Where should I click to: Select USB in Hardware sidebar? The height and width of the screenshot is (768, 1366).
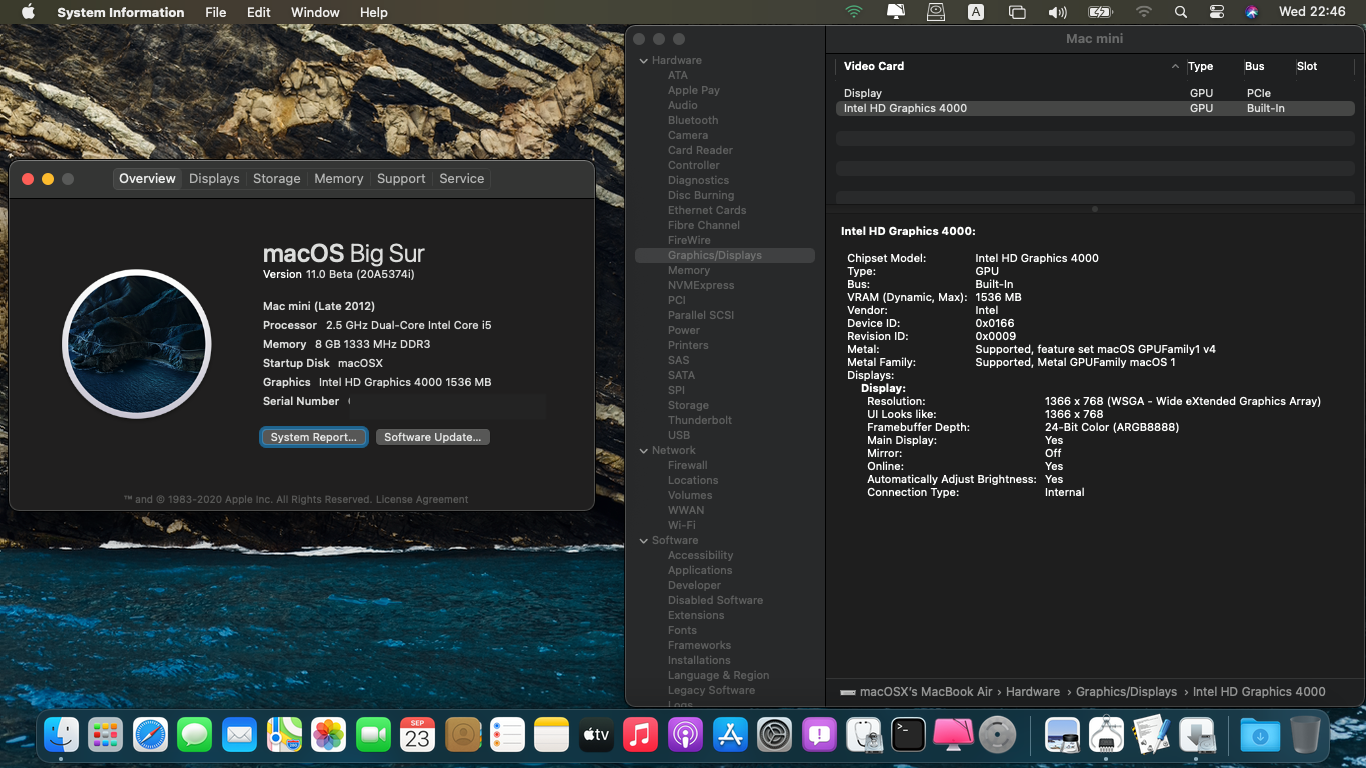[679, 435]
